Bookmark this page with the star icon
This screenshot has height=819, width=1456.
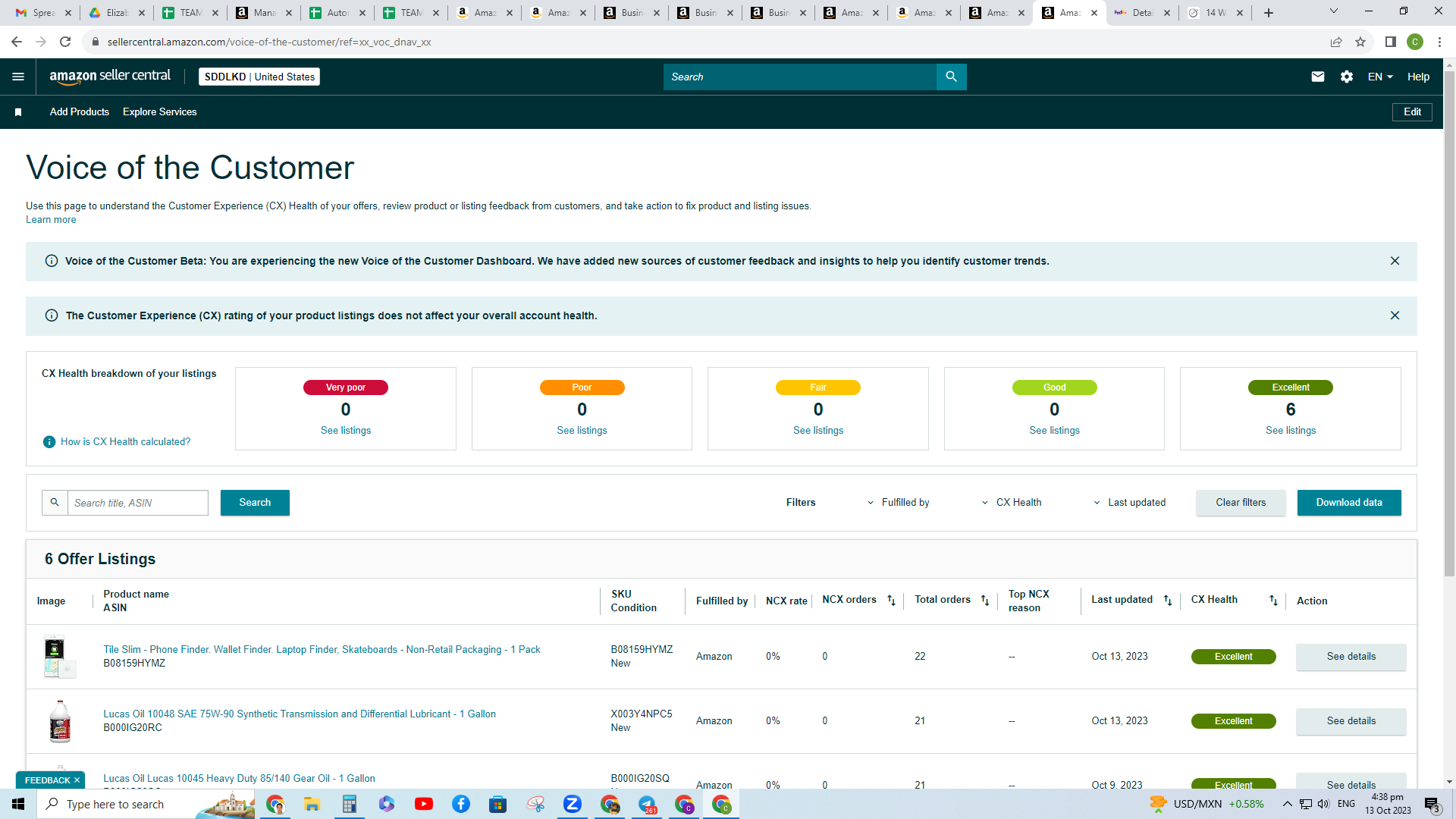(1360, 42)
